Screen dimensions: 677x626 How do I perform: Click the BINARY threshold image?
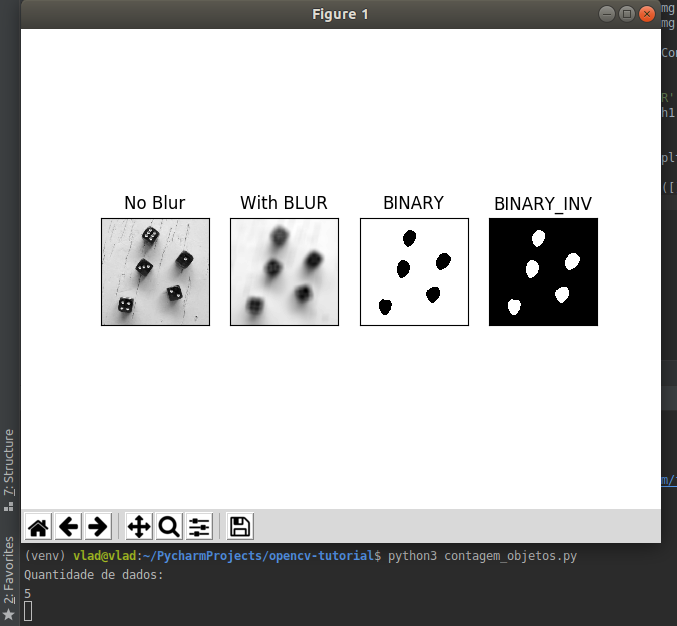pyautogui.click(x=414, y=272)
